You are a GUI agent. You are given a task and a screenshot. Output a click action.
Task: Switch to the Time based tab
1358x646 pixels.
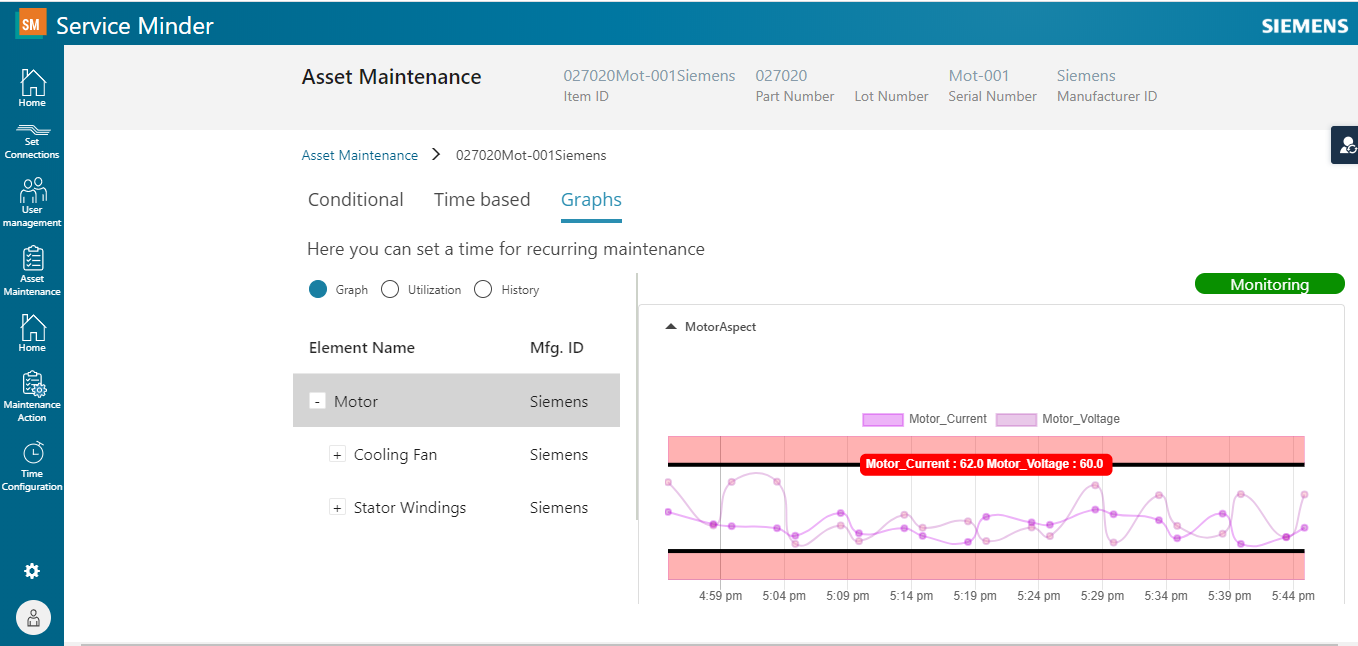tap(482, 199)
